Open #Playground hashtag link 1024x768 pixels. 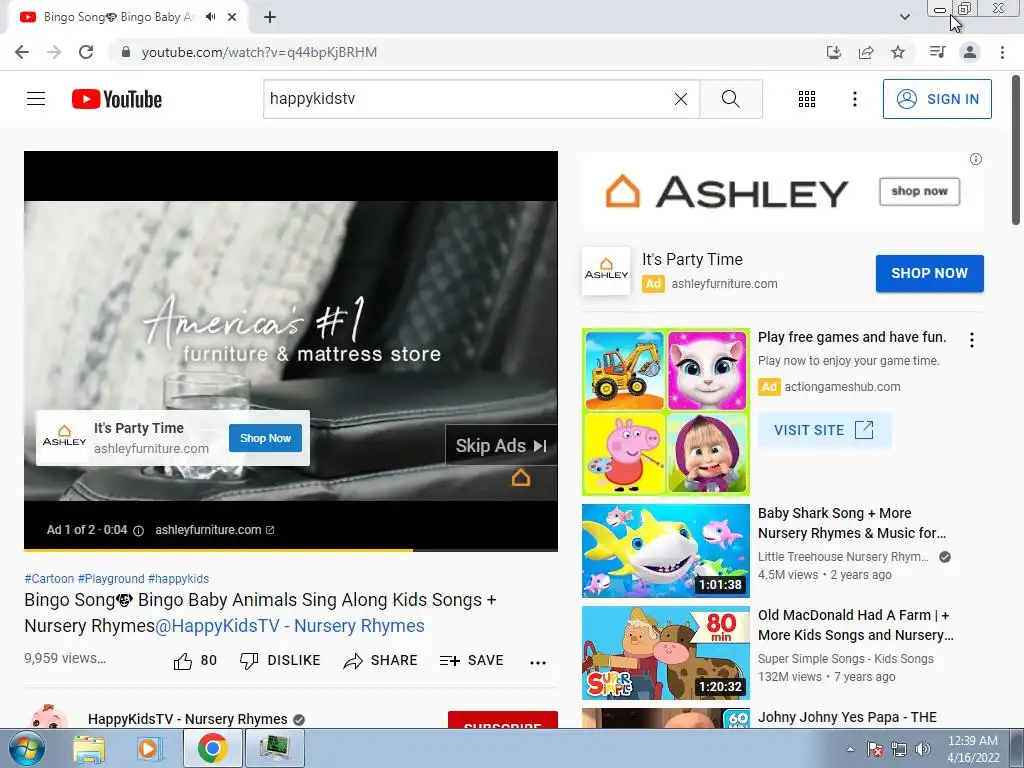click(111, 579)
